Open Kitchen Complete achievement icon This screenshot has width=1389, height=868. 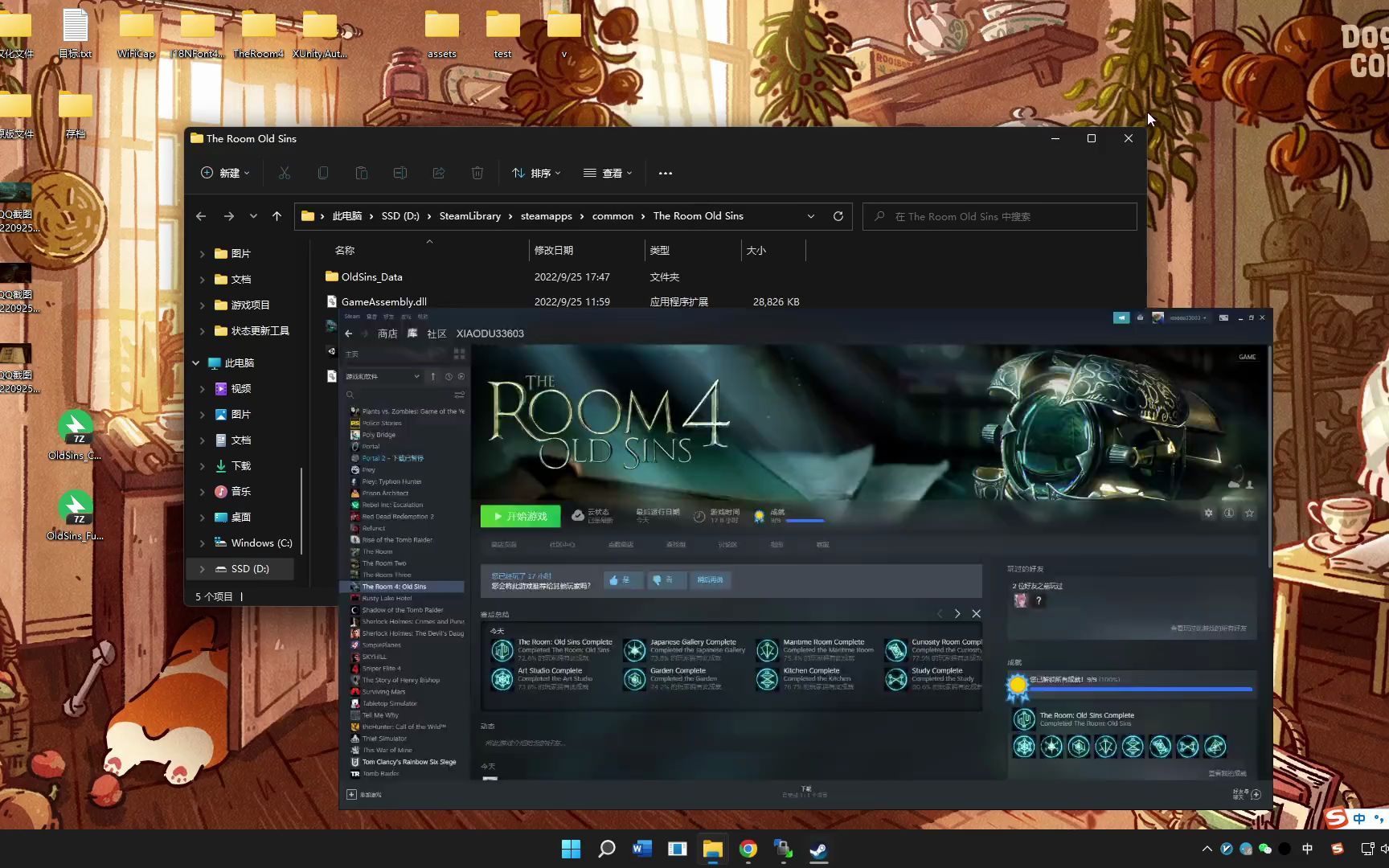[768, 679]
